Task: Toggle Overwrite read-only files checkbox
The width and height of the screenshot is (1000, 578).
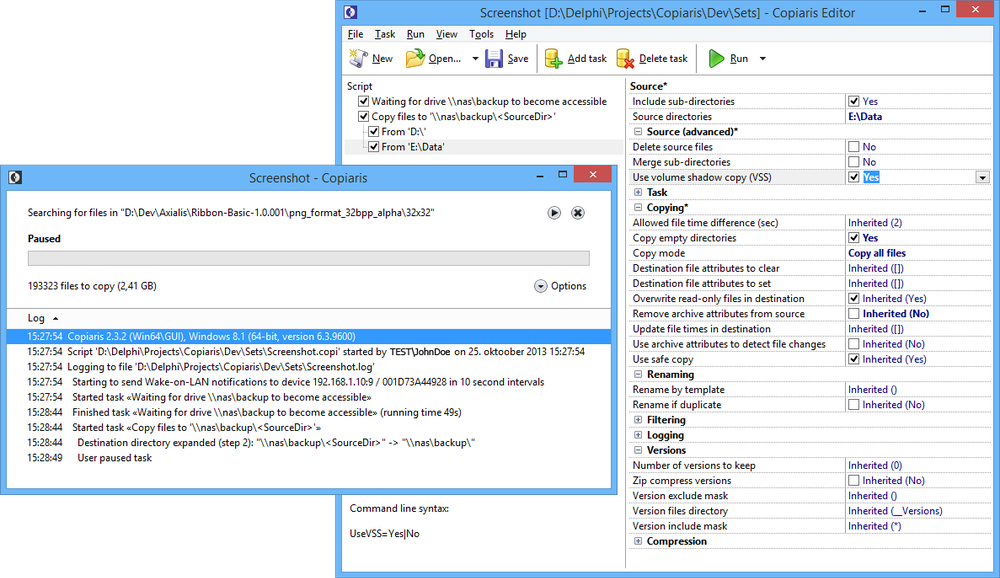Action: click(853, 299)
